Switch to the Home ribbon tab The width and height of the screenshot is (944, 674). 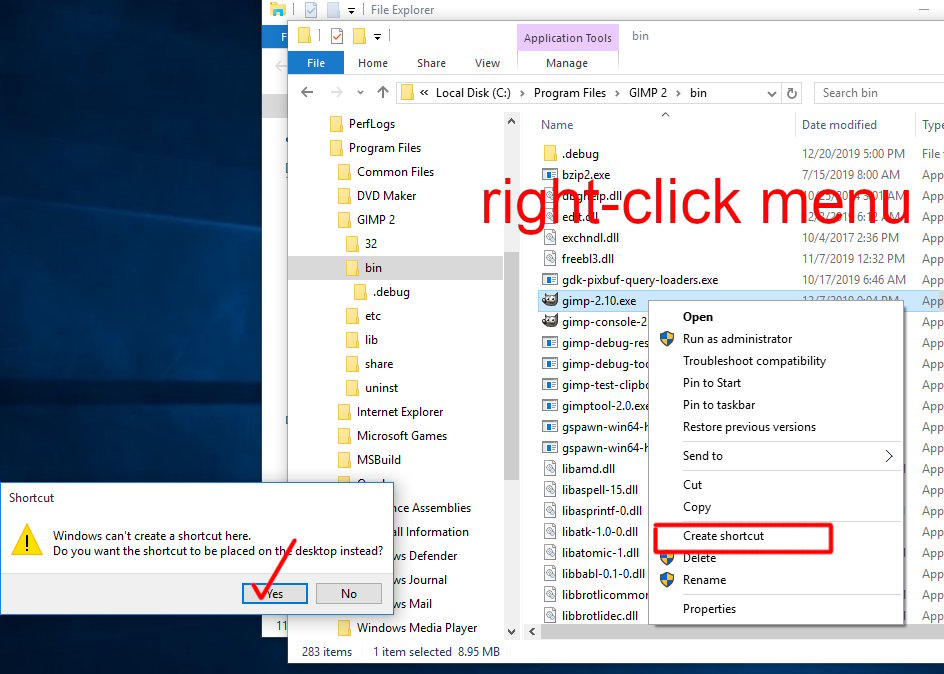[x=373, y=63]
